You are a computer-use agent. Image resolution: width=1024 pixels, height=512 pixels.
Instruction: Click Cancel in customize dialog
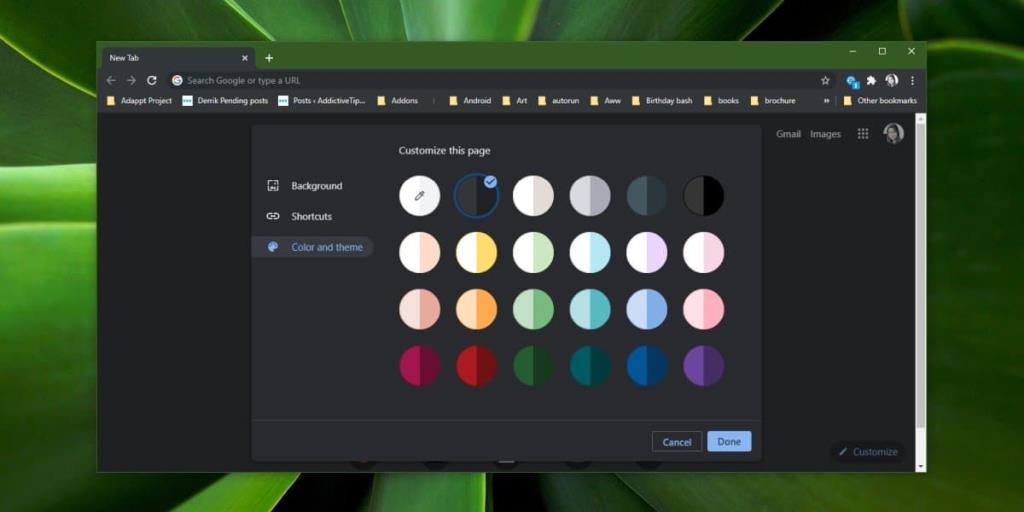click(x=677, y=441)
